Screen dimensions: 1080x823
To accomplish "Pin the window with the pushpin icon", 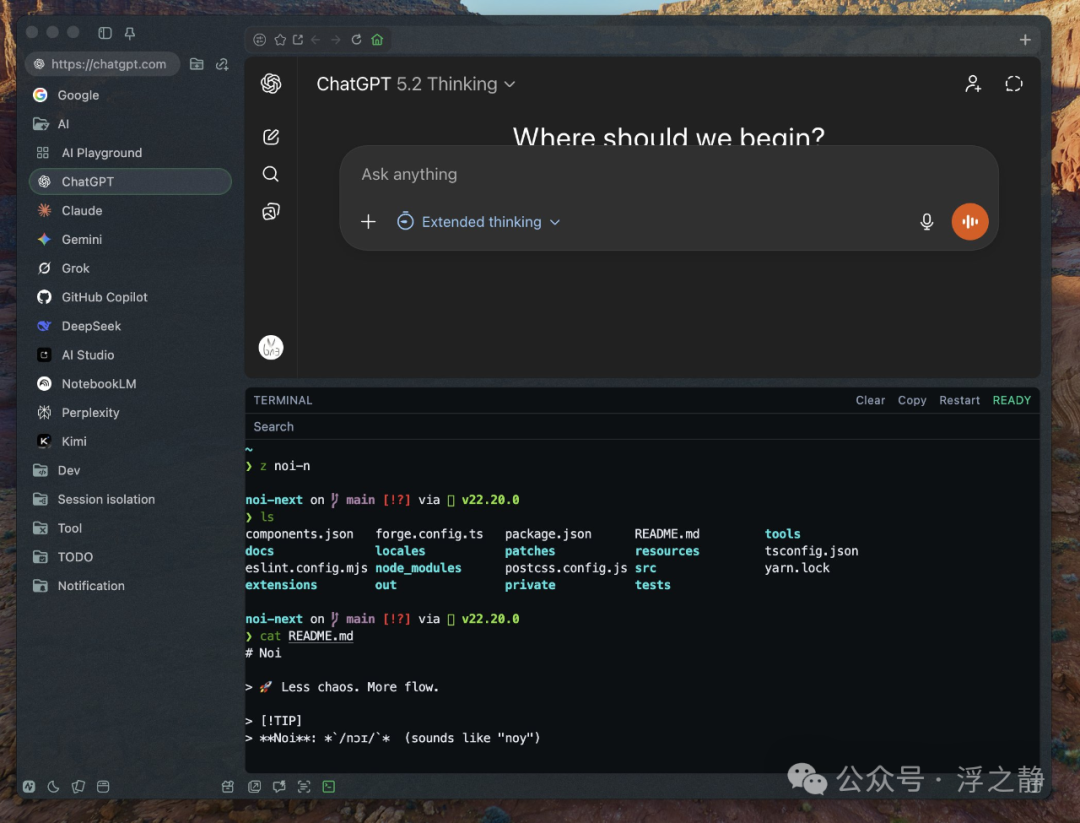I will pos(129,33).
